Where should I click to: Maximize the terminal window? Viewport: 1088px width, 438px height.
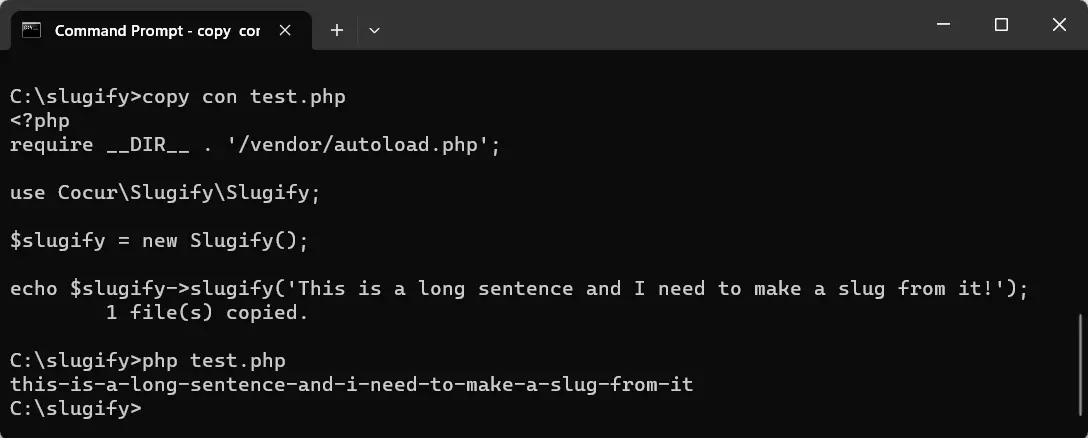coord(1001,25)
